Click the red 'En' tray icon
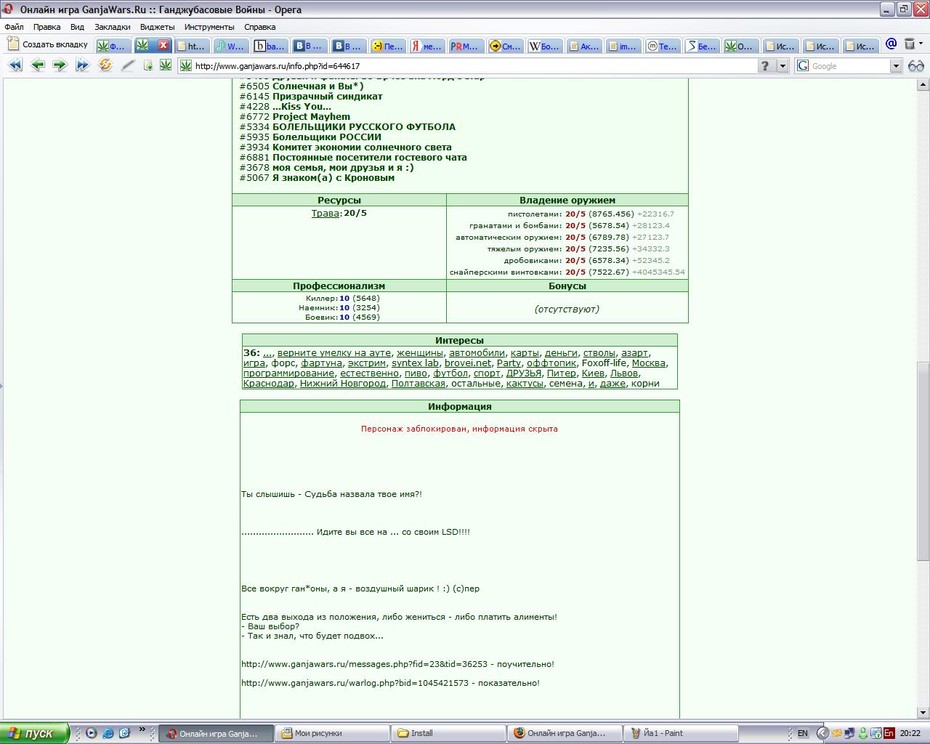 [x=888, y=733]
